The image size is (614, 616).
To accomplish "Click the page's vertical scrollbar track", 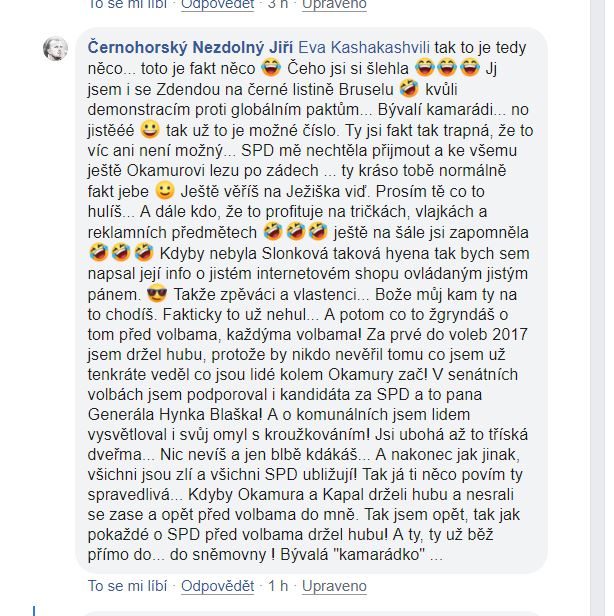I will pyautogui.click(x=597, y=308).
